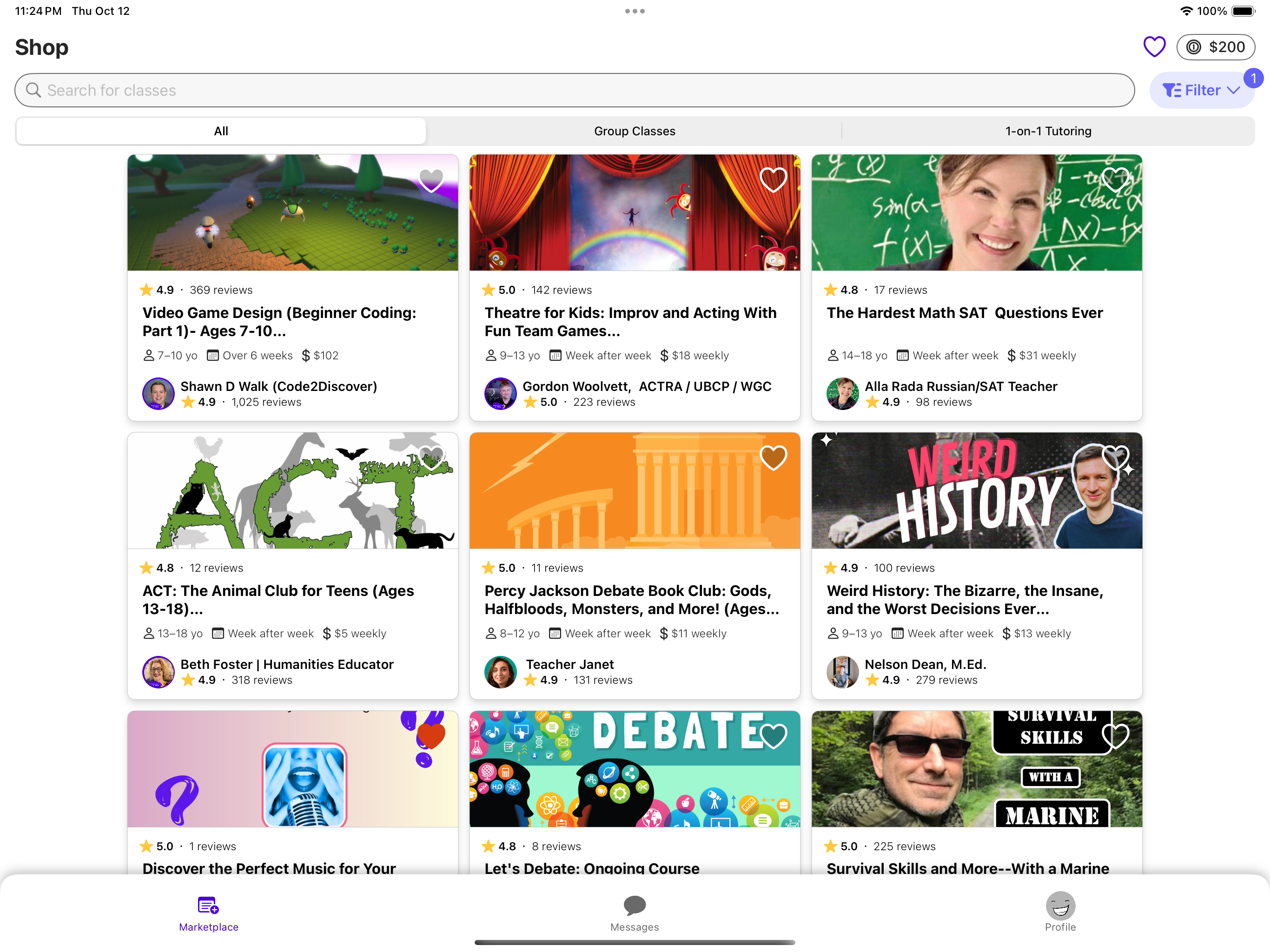Go to Marketplace tab

(x=208, y=913)
